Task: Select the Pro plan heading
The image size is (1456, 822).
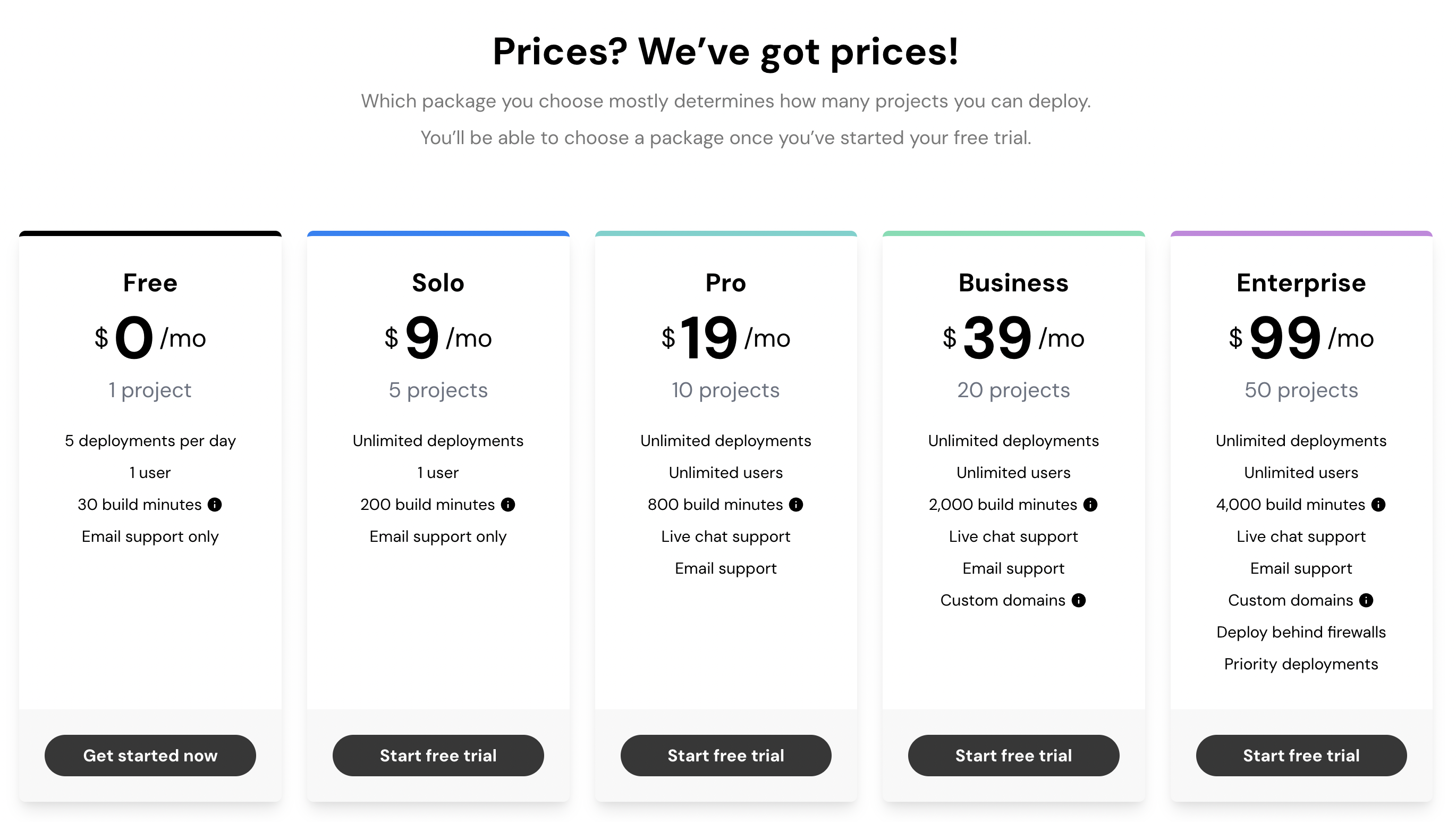Action: point(726,283)
